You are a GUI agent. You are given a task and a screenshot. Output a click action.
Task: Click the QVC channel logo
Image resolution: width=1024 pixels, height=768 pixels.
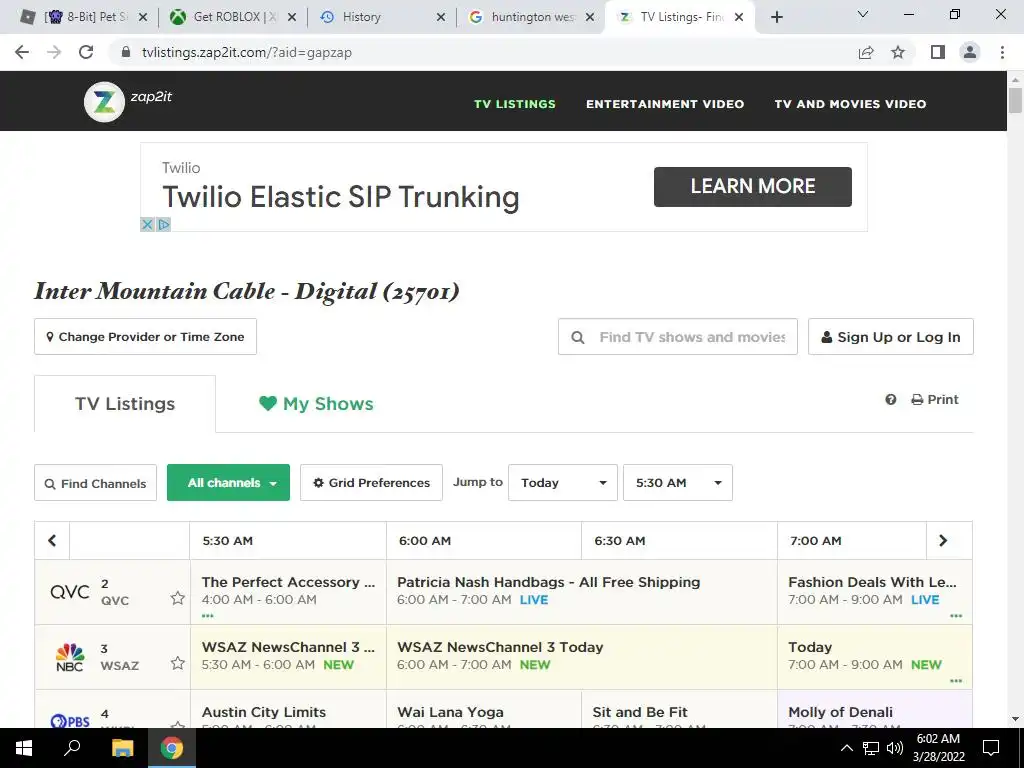[x=70, y=592]
